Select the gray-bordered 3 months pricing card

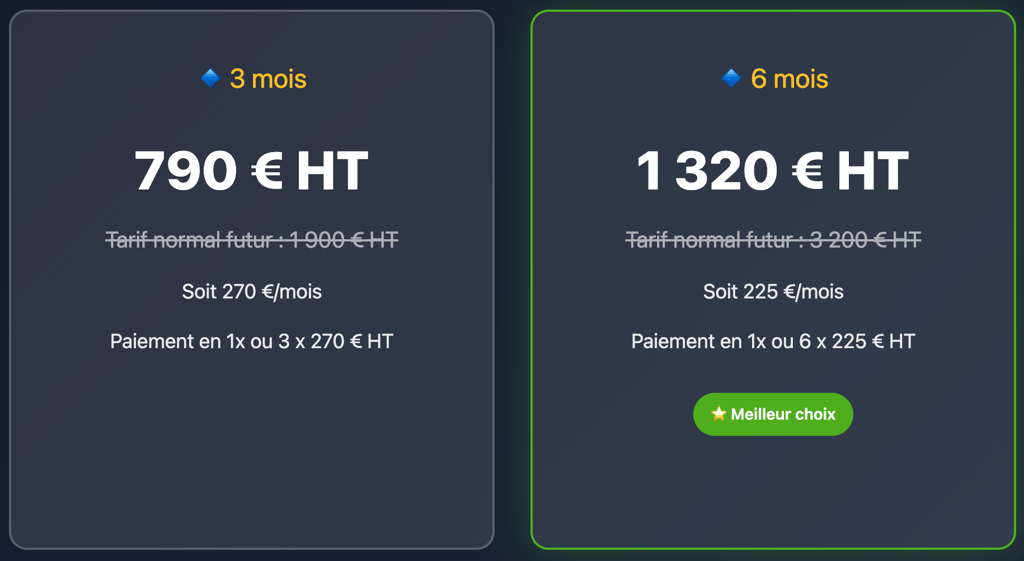point(252,460)
